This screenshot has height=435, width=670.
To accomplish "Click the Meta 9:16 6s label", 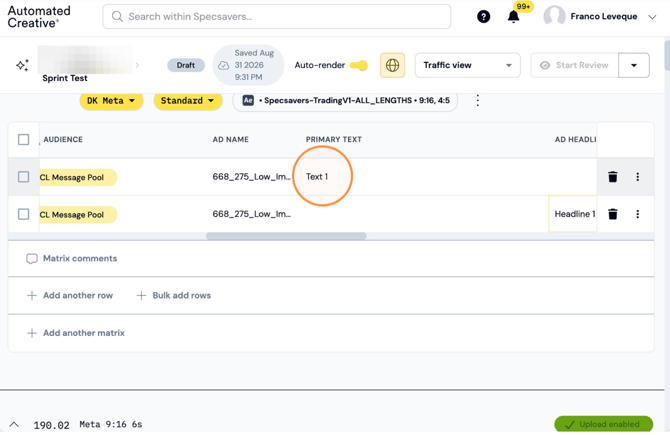I will pyautogui.click(x=111, y=424).
